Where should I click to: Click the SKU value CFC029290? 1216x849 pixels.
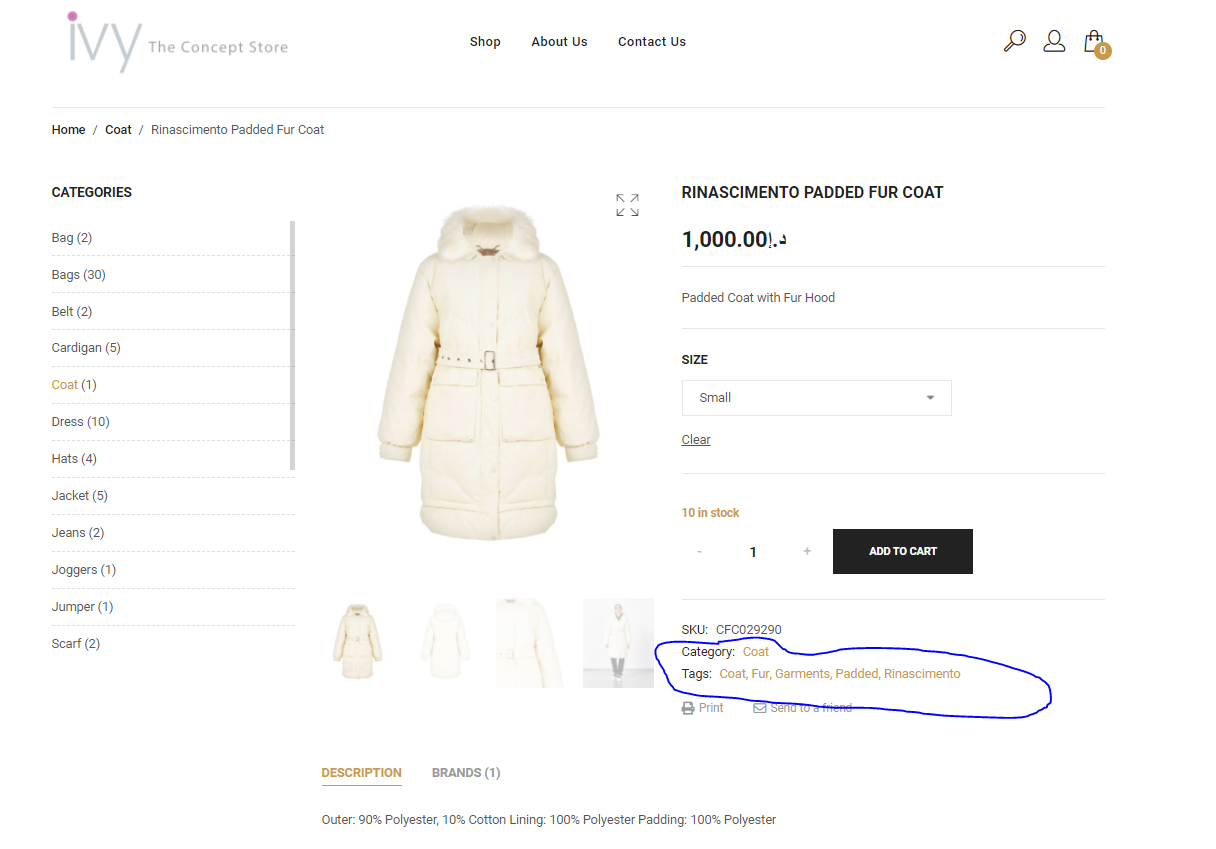[x=749, y=630]
